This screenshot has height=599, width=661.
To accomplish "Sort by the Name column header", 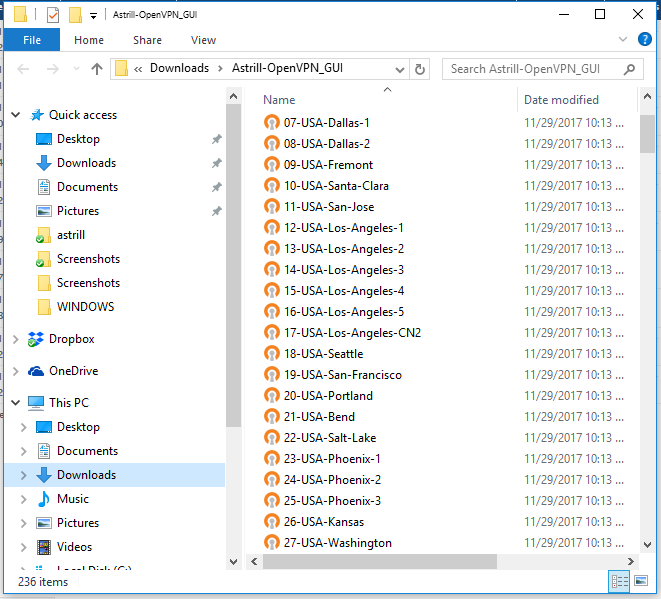I will coord(279,100).
